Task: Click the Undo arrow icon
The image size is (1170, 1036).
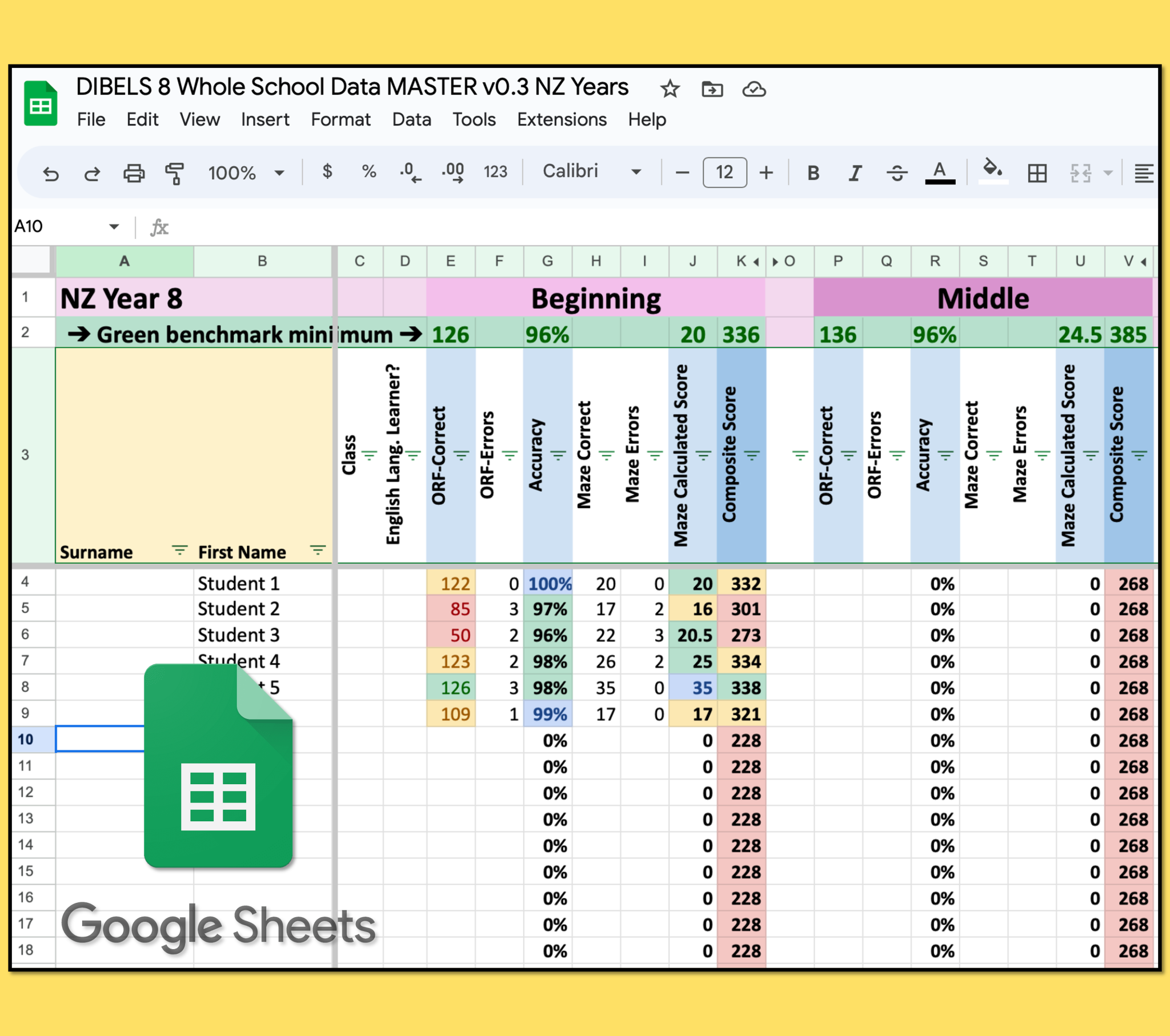Action: 51,173
